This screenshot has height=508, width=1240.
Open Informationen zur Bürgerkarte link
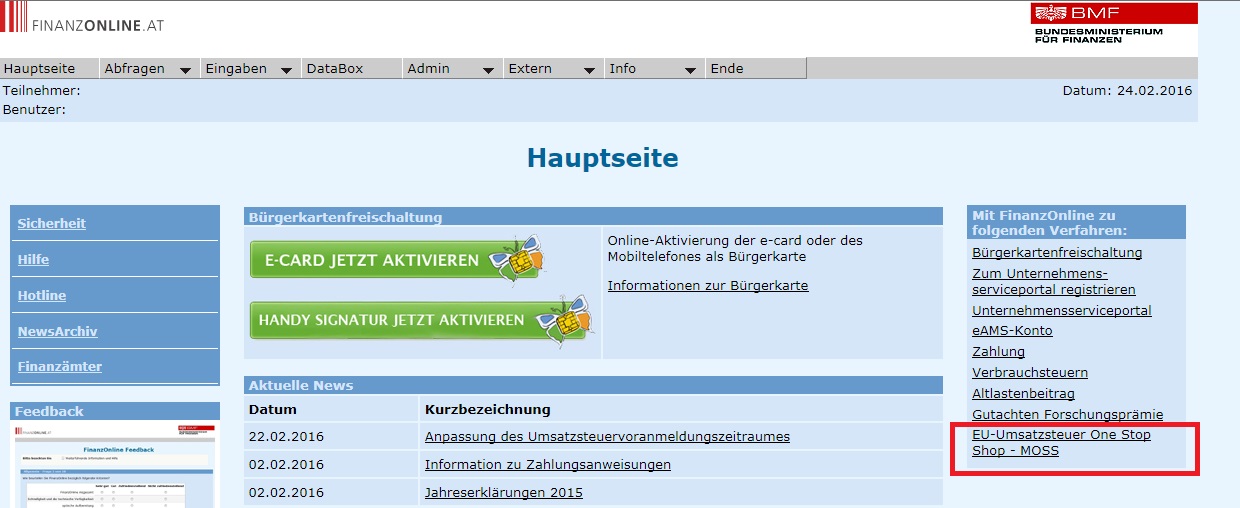(x=708, y=286)
